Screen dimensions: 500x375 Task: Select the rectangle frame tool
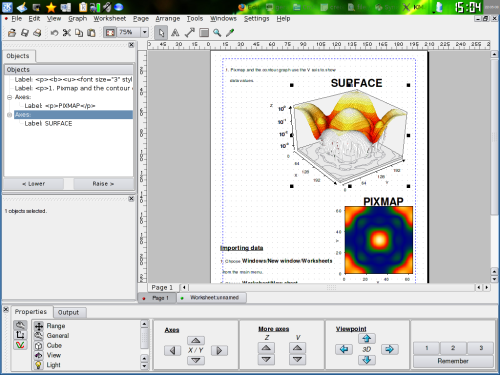[204, 33]
